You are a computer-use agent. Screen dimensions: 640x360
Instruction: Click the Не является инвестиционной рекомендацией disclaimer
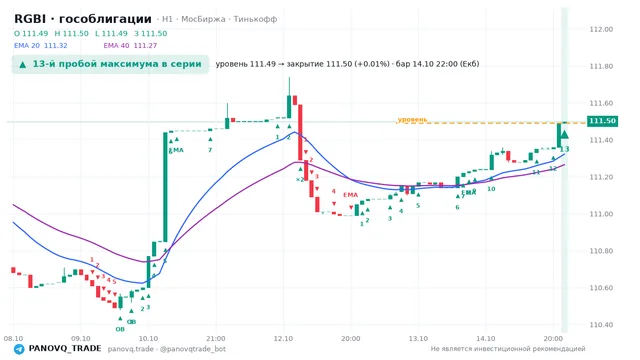[508, 349]
